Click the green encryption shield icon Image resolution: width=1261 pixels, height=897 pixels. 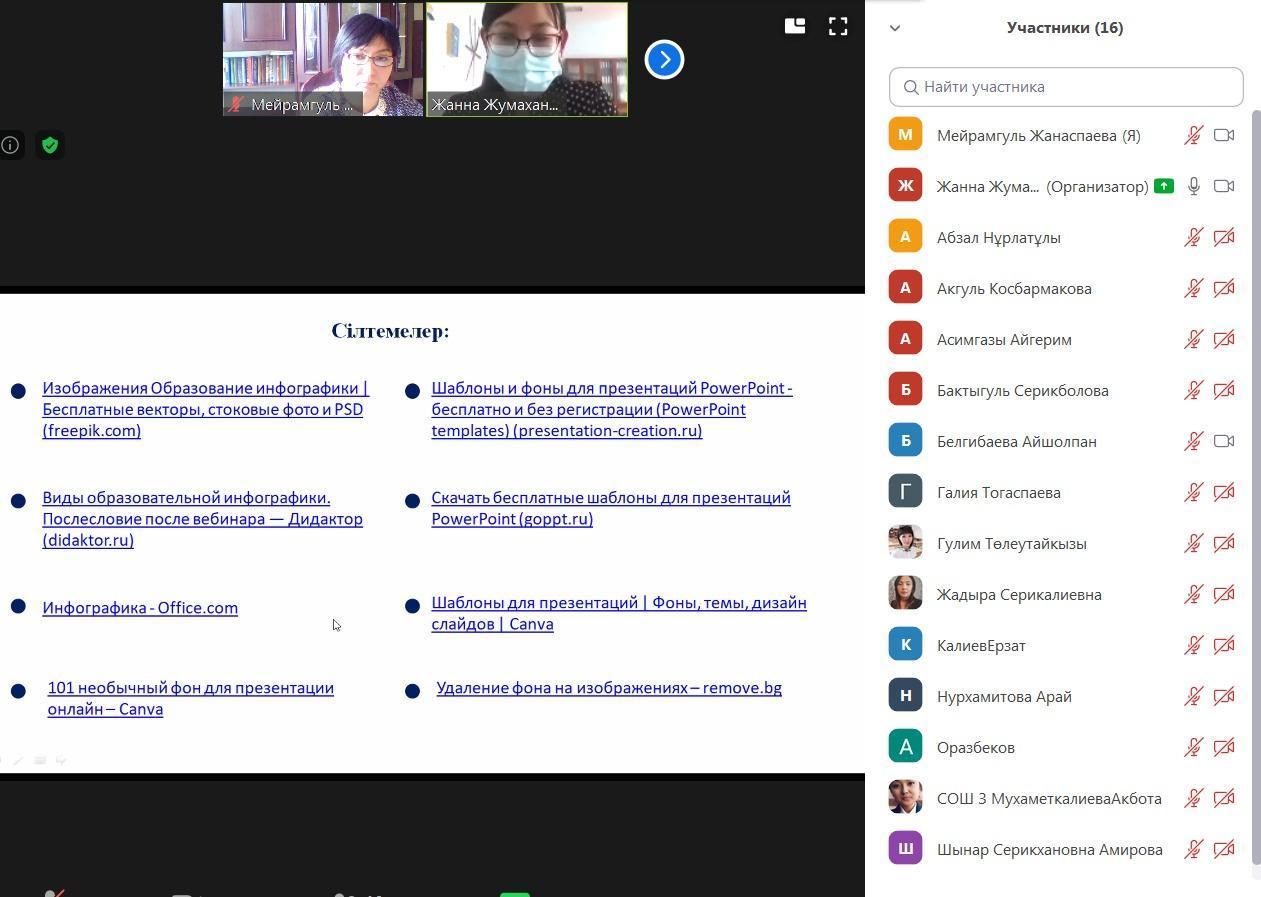tap(50, 145)
